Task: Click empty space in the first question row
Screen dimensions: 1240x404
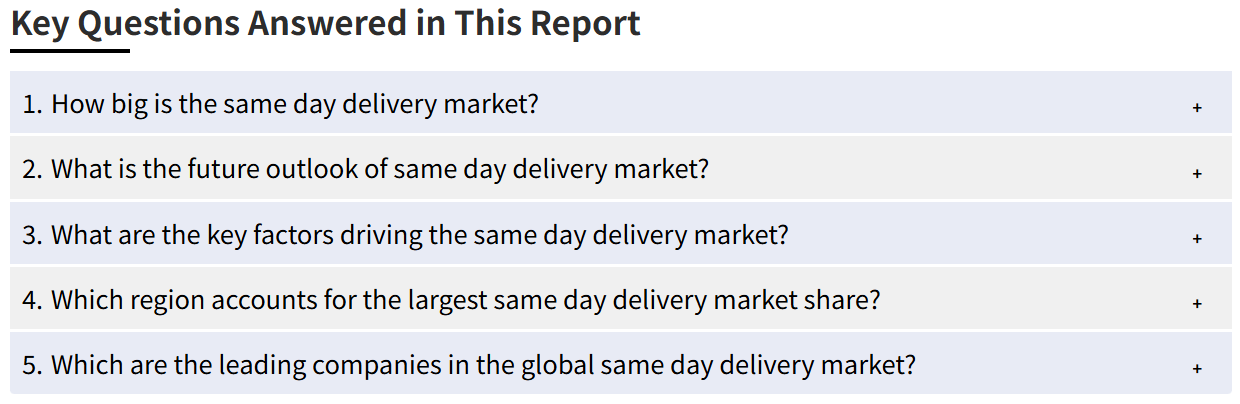Action: coord(860,103)
